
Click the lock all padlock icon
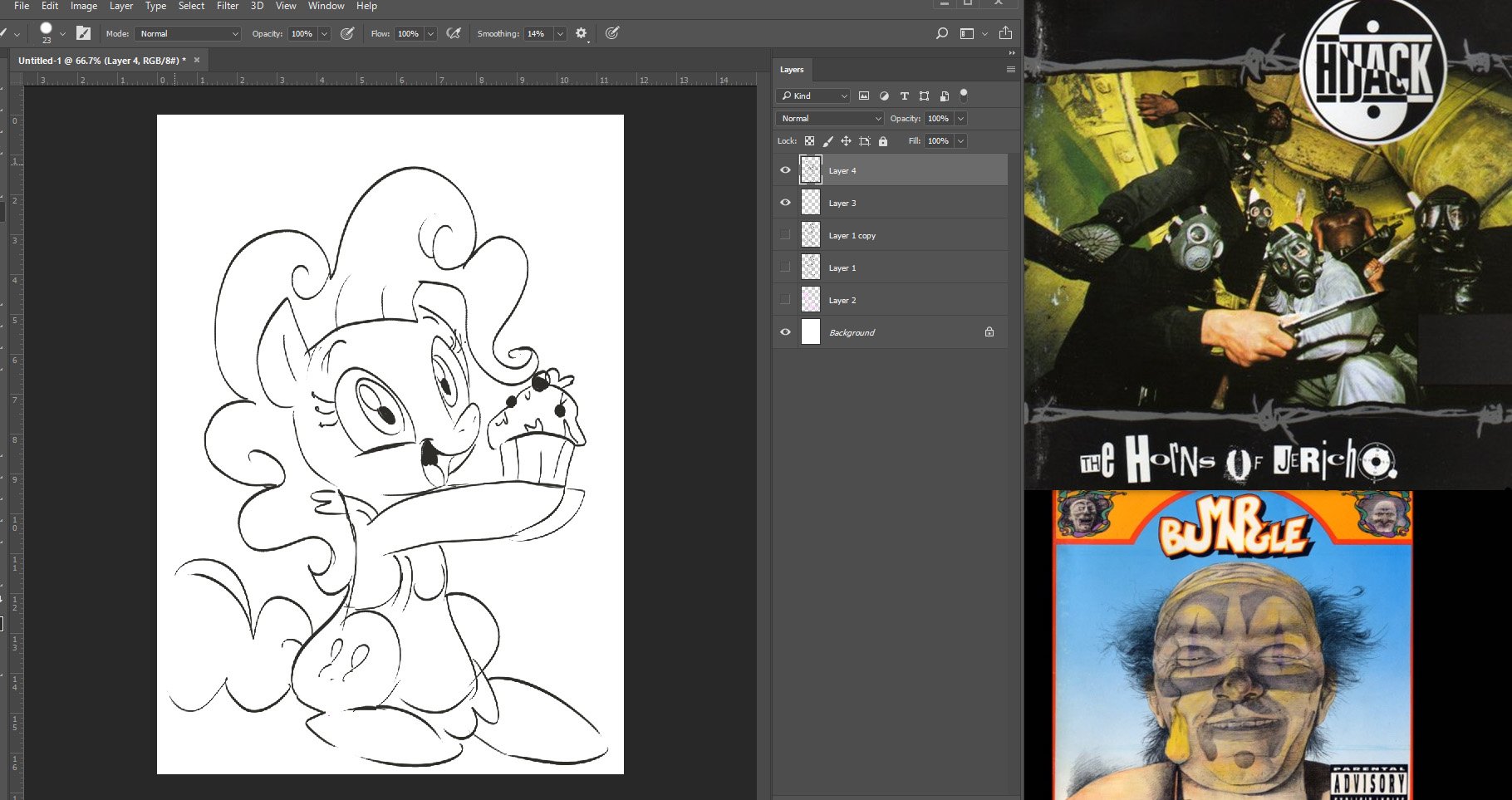[x=882, y=141]
